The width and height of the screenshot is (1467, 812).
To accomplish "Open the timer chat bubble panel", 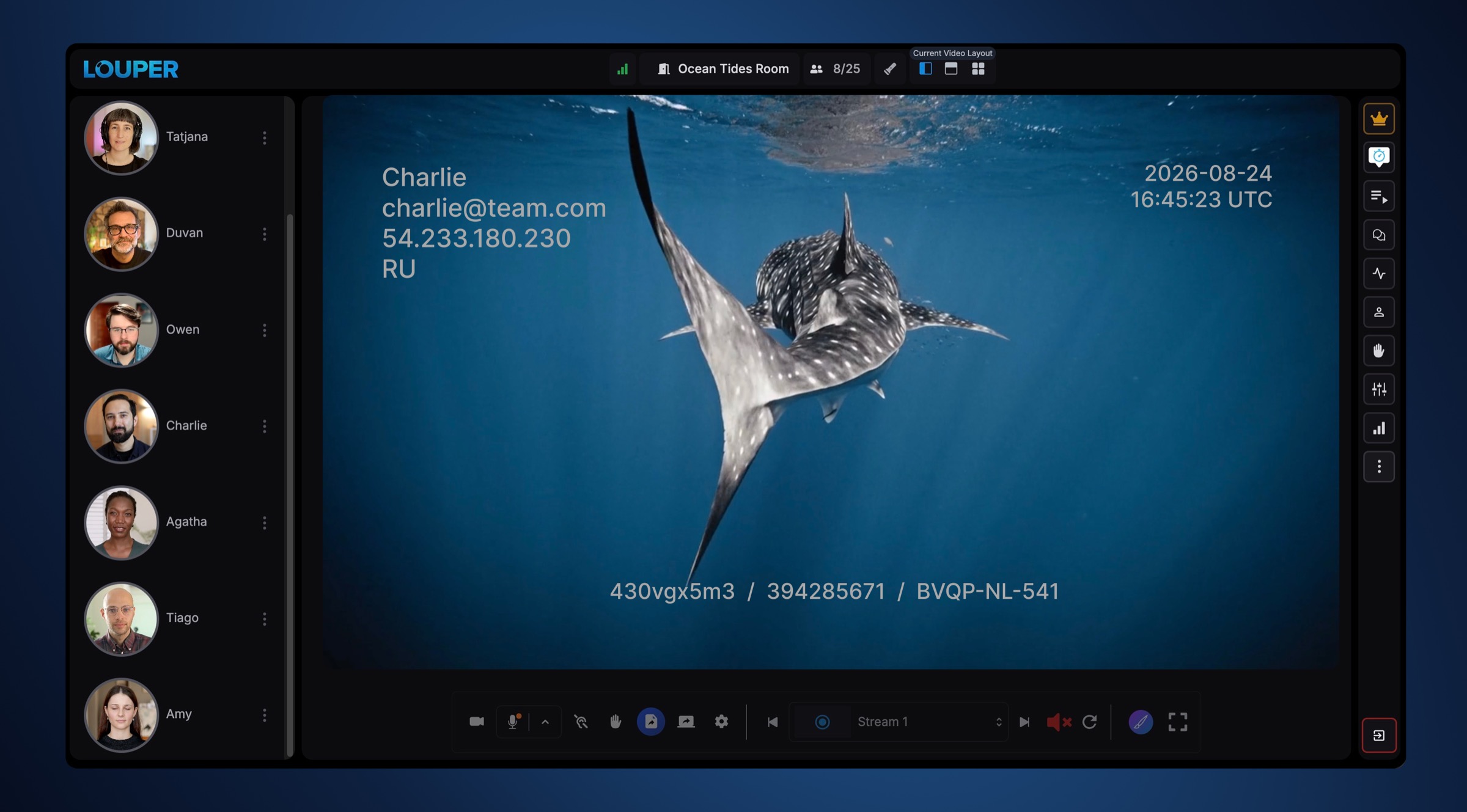I will click(1378, 157).
